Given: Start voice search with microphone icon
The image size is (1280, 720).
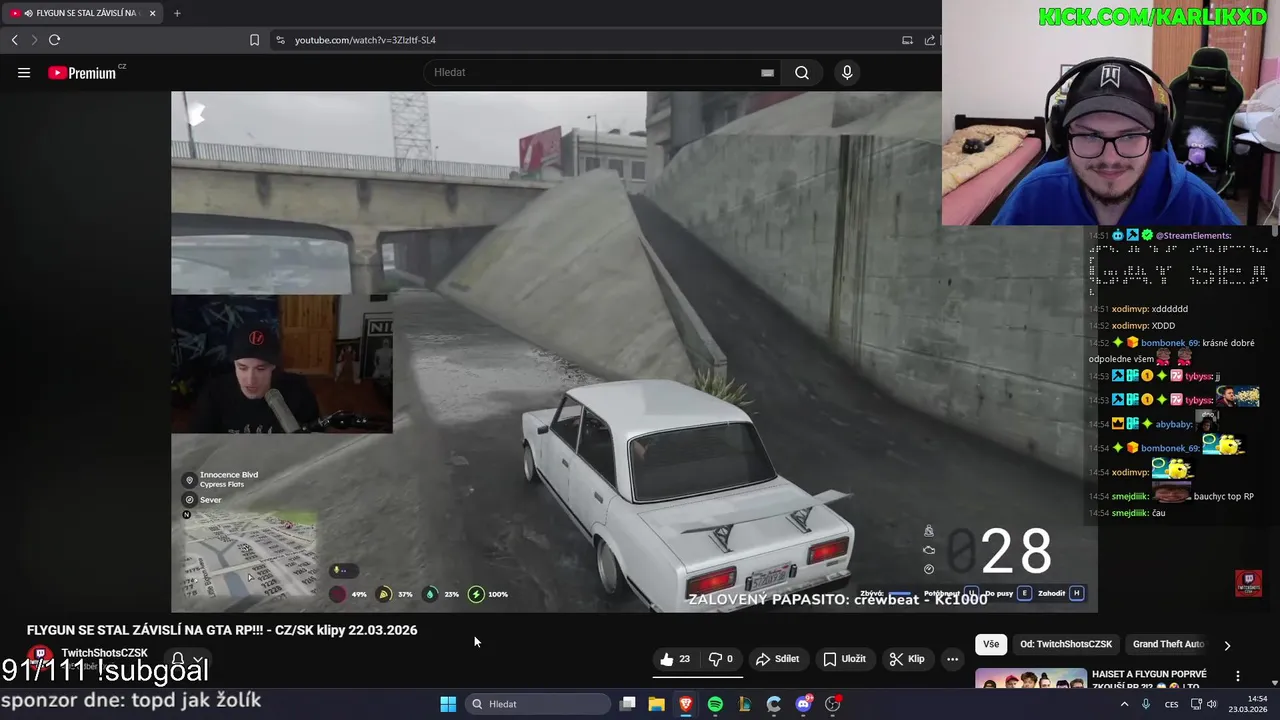Looking at the screenshot, I should [x=847, y=72].
